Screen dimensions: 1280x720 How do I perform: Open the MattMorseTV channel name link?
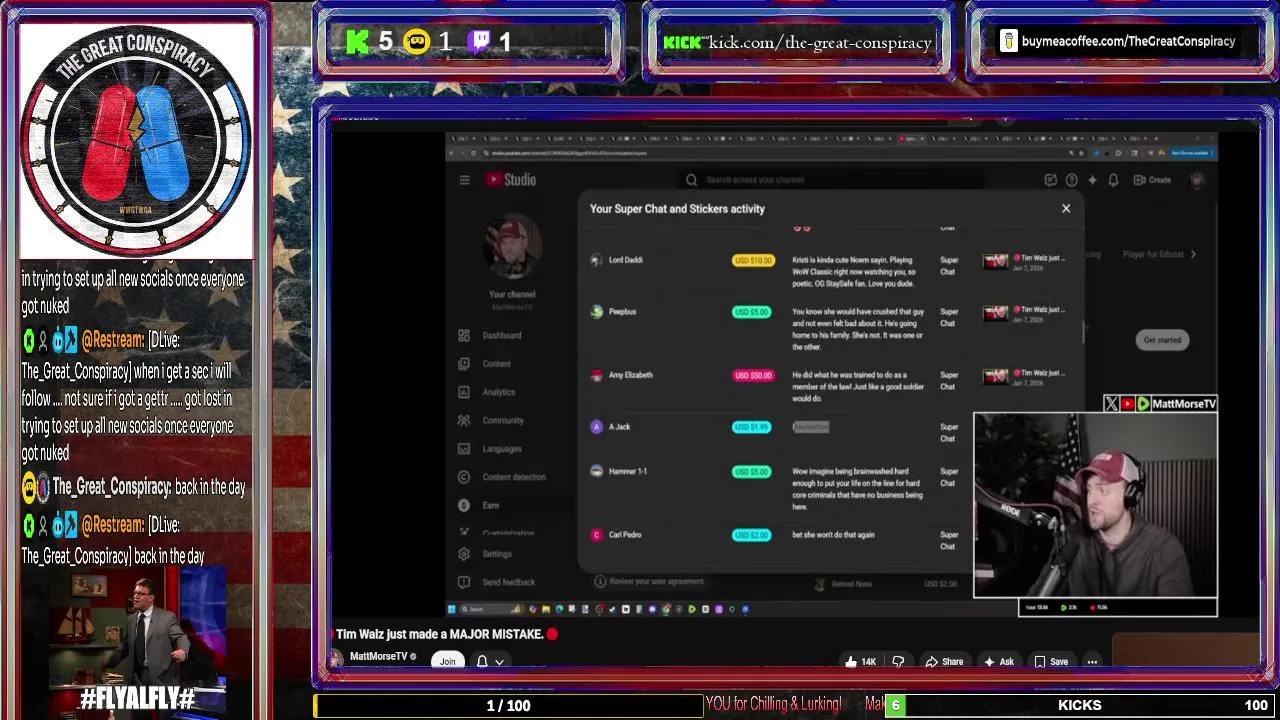(378, 657)
